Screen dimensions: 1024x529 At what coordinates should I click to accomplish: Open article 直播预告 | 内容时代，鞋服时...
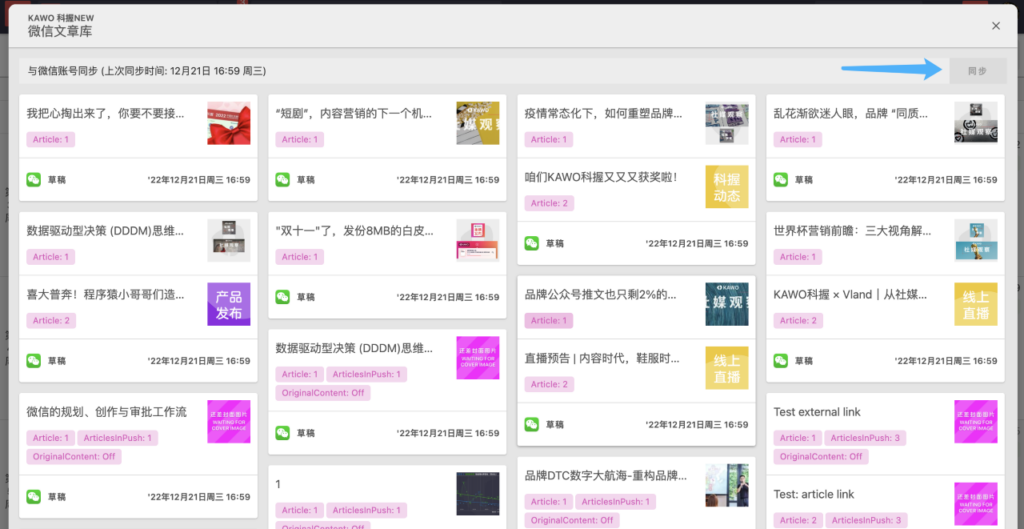[x=602, y=359]
